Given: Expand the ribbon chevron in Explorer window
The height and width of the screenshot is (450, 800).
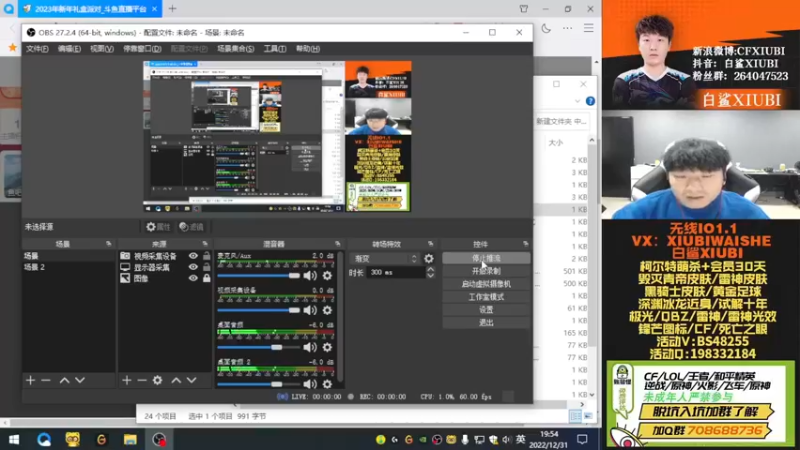Looking at the screenshot, I should pos(578,101).
